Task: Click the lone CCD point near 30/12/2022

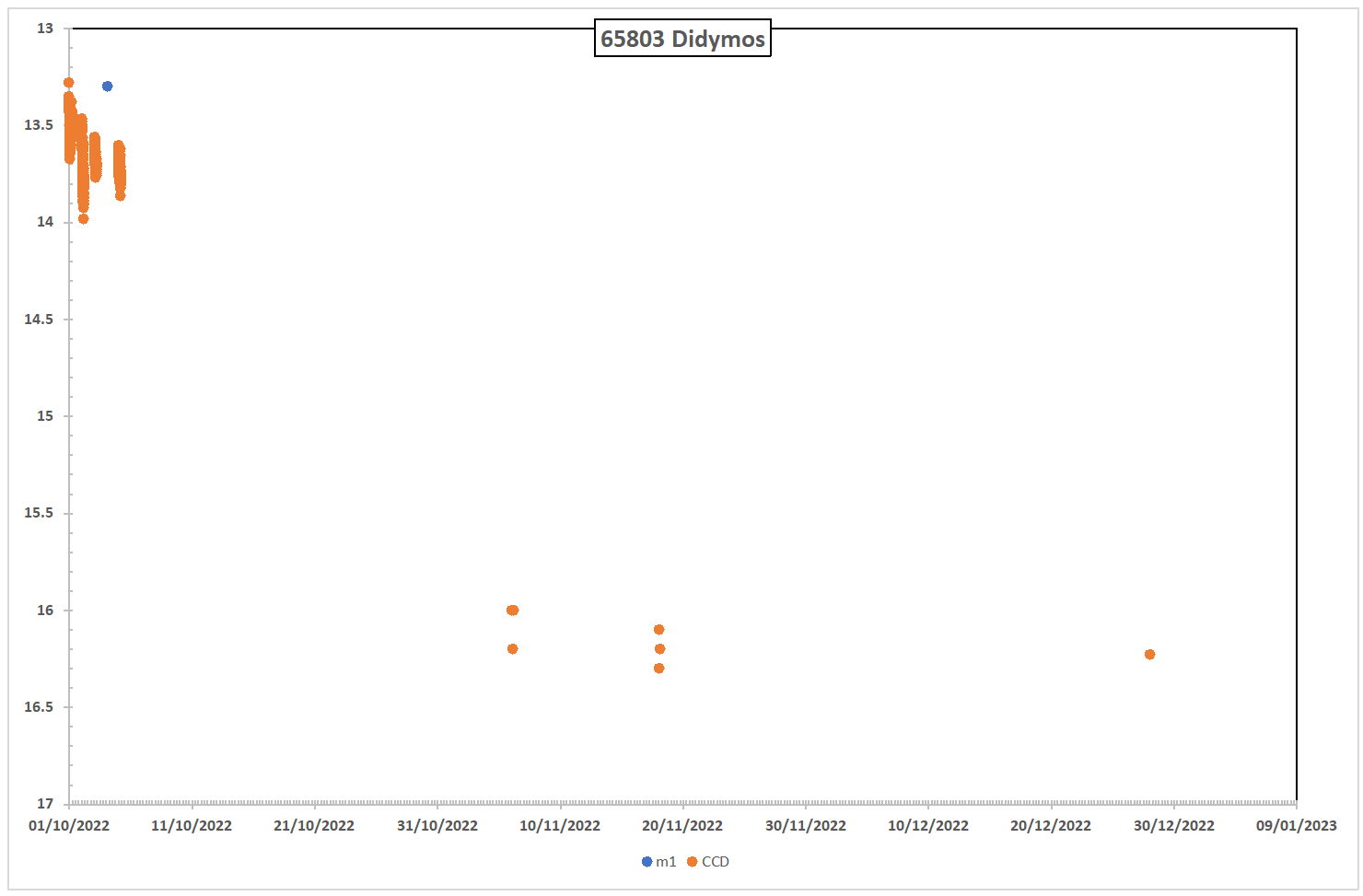Action: tap(1149, 655)
